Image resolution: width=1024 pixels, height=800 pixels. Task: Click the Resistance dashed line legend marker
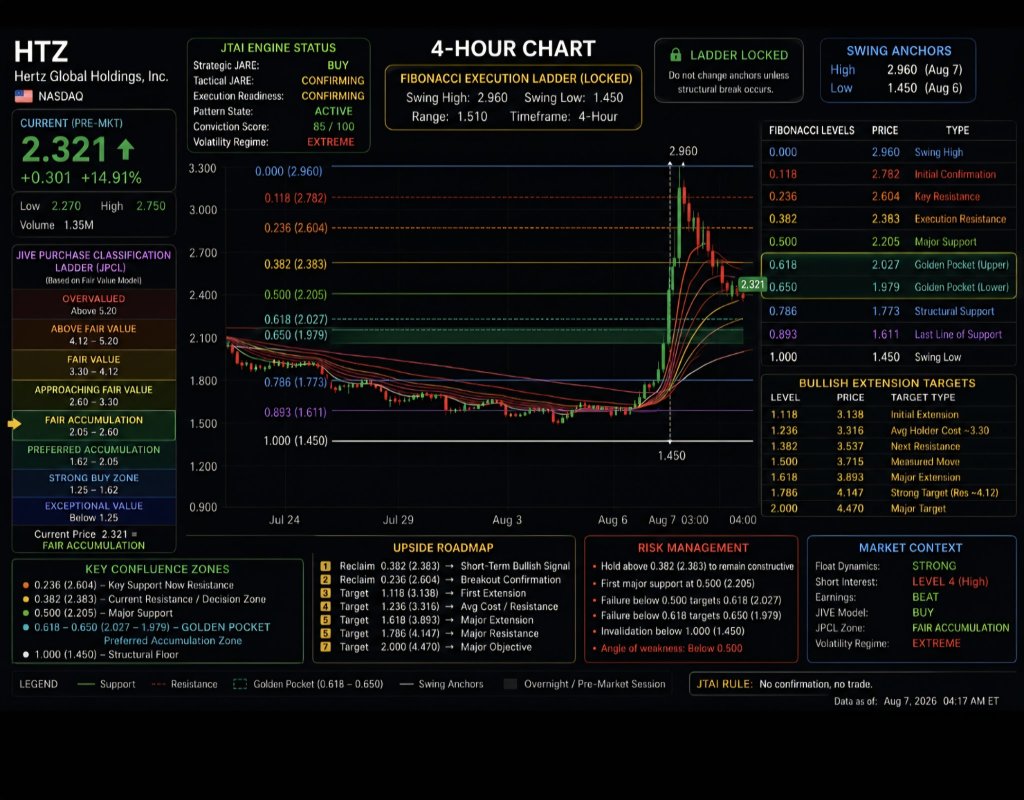[x=158, y=684]
